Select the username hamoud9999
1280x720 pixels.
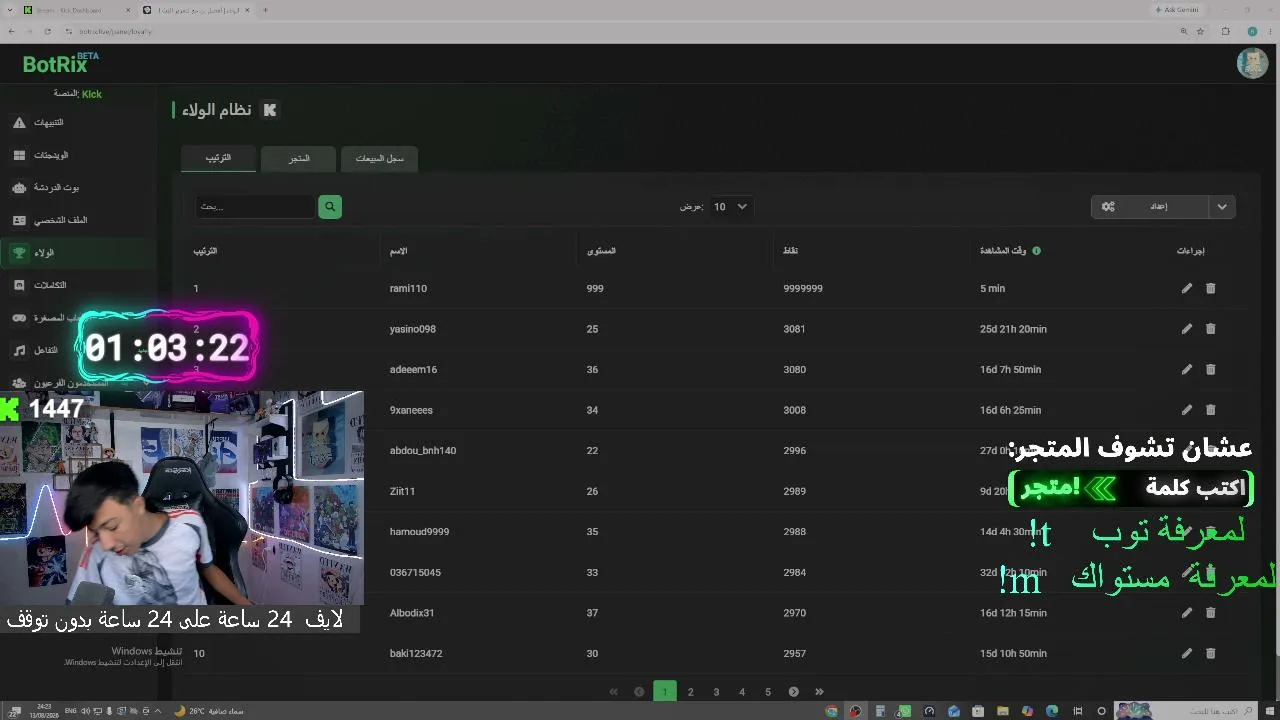click(419, 531)
